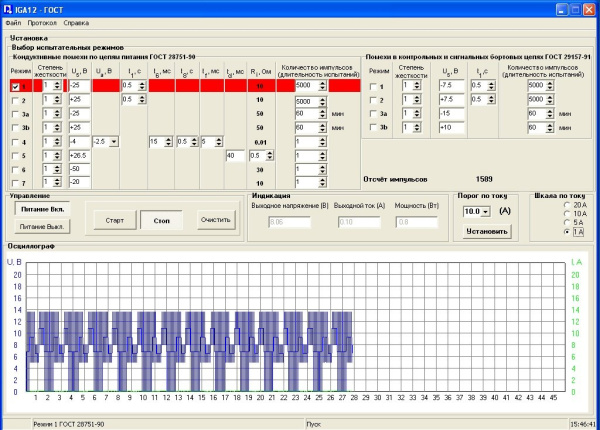Screen dimensions: 600x430
Task: Click Питание Вкл. power-on button
Action: tap(41, 210)
